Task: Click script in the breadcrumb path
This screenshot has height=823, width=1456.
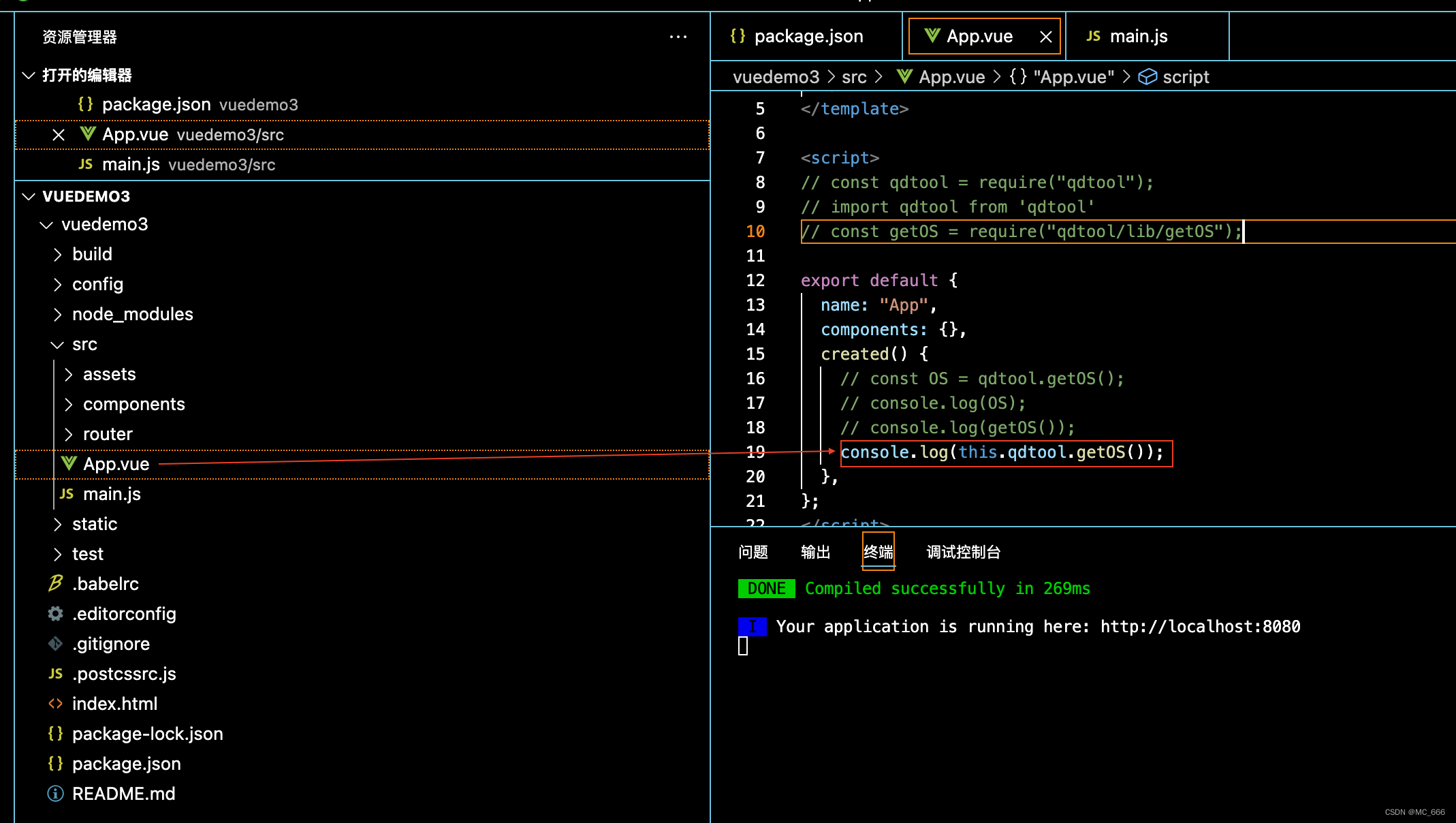Action: (1186, 77)
